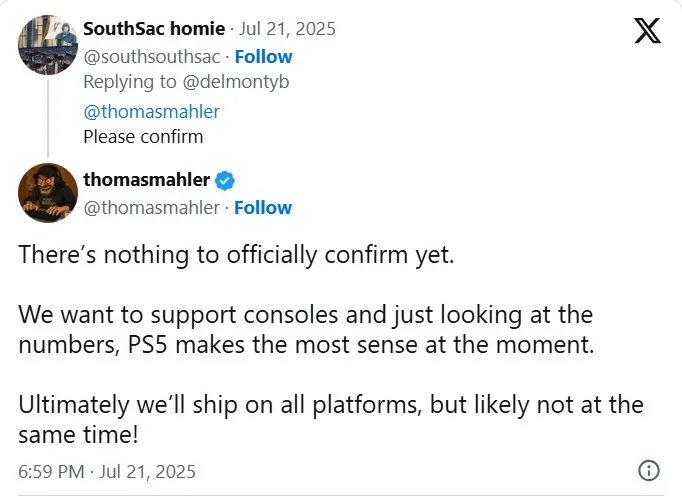The width and height of the screenshot is (682, 502).
Task: Open thomasmahler's profile avatar
Action: pyautogui.click(x=47, y=193)
